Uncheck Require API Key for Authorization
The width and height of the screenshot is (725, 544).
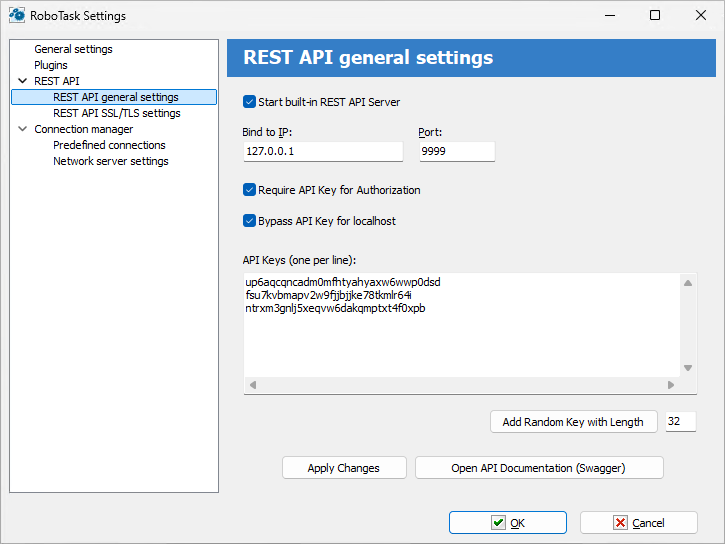[249, 190]
